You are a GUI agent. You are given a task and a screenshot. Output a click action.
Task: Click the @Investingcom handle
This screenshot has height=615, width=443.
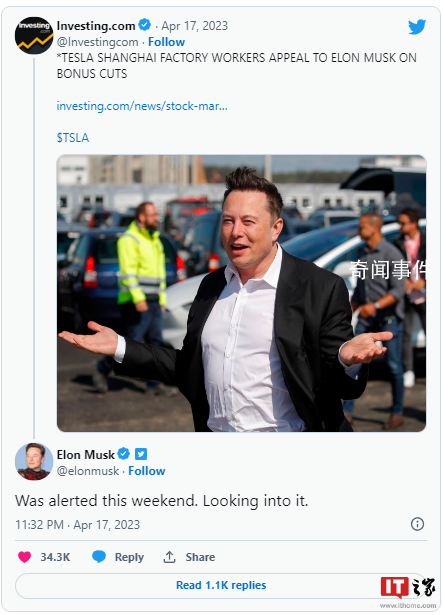[98, 42]
